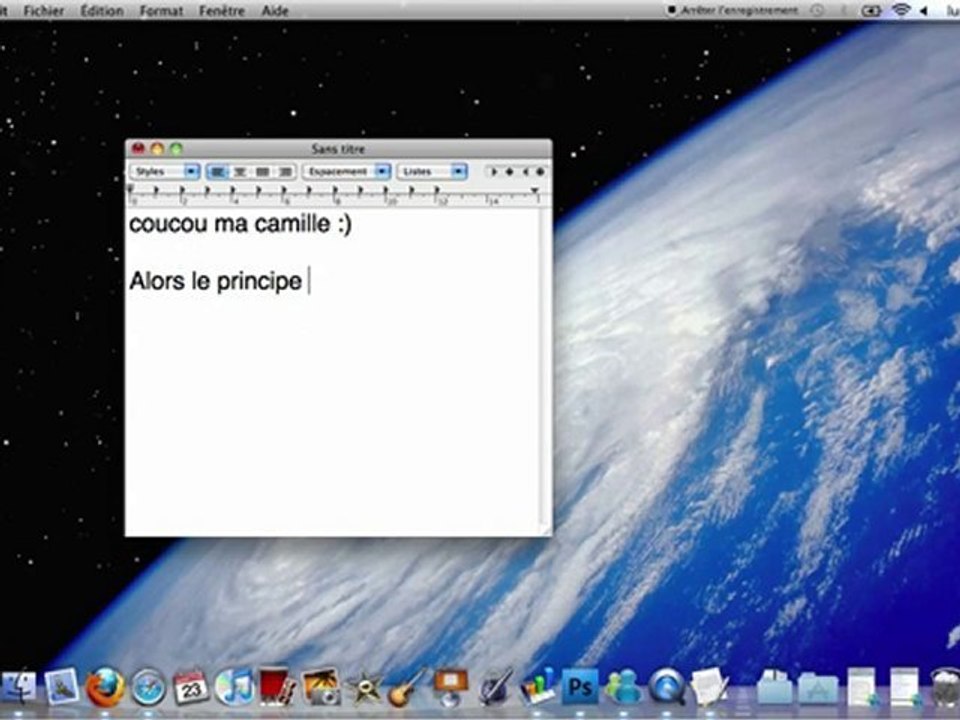Open Safari compass icon in Dock
This screenshot has width=960, height=720.
click(149, 688)
